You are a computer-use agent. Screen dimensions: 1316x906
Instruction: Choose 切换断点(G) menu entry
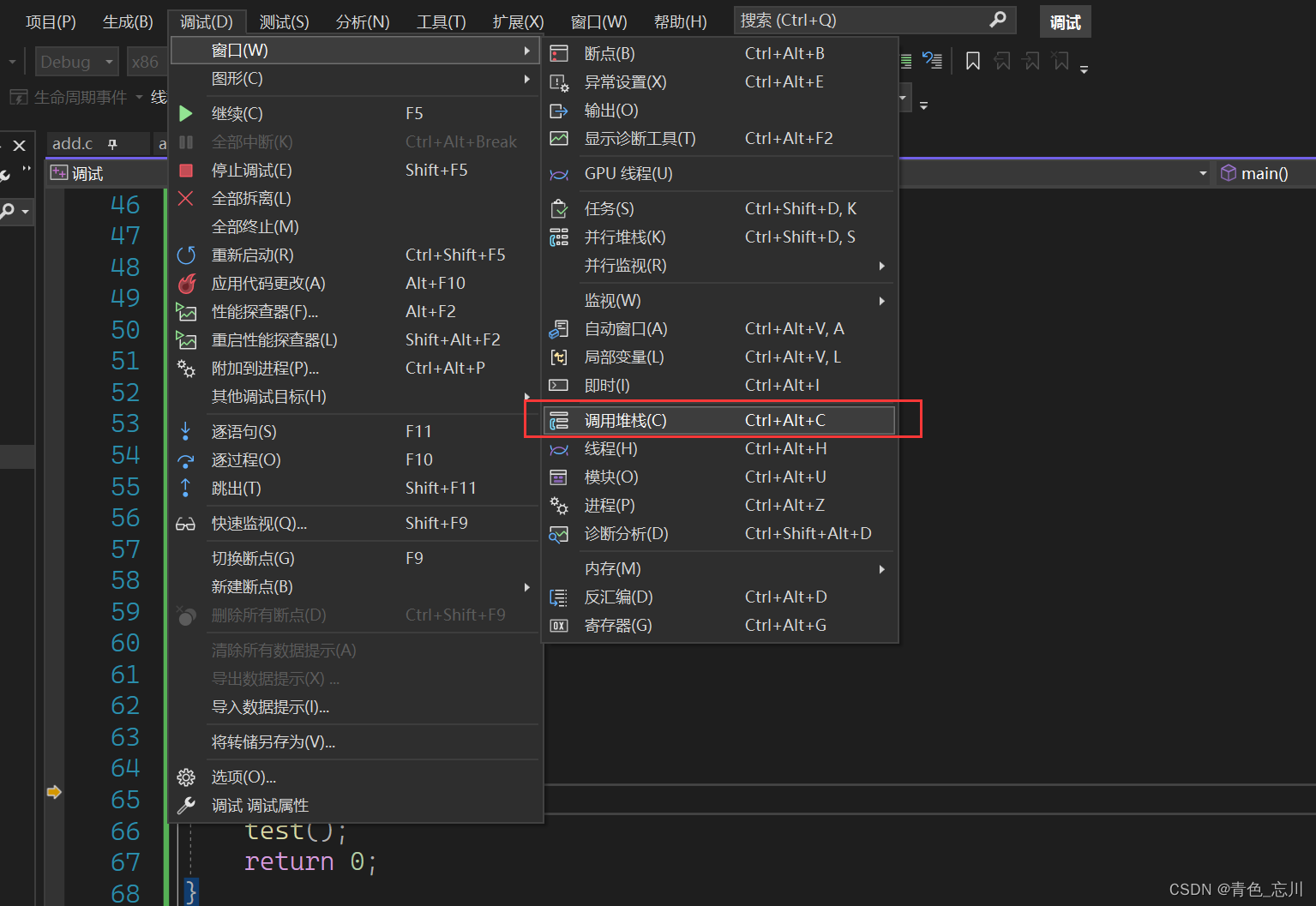pos(356,558)
